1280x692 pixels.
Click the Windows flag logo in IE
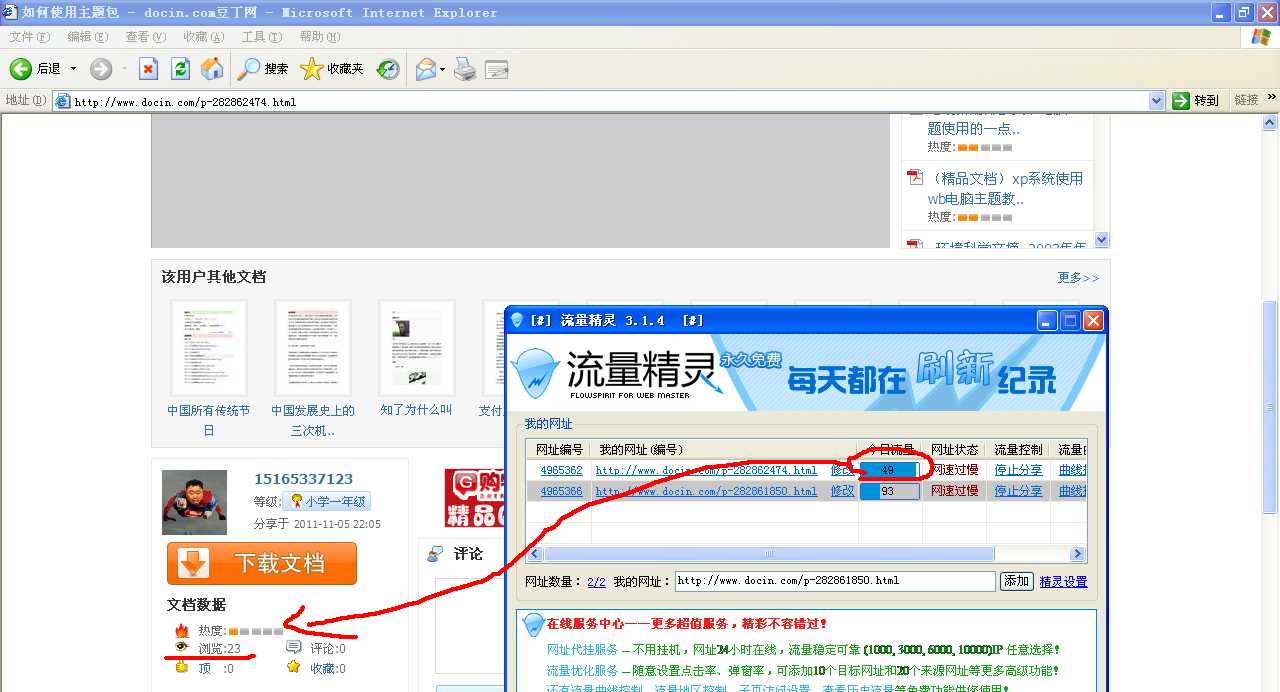1261,37
